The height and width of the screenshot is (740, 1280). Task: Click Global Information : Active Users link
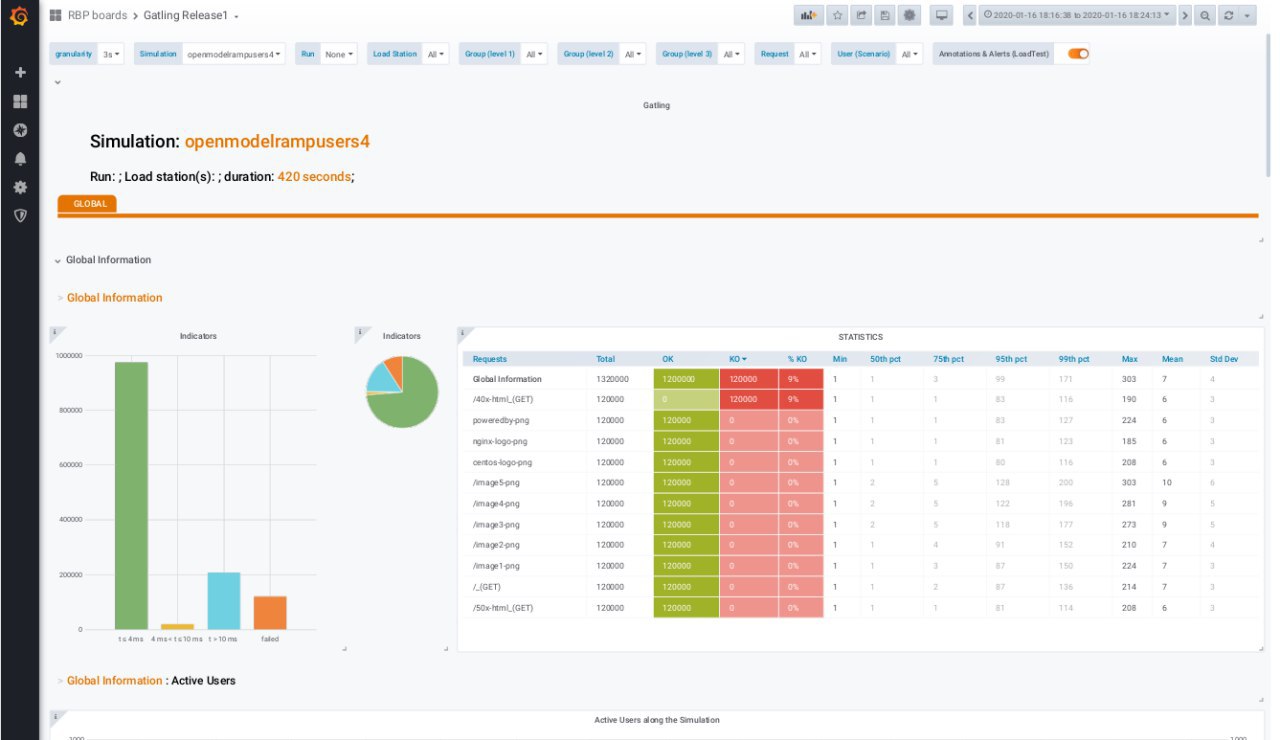(151, 680)
